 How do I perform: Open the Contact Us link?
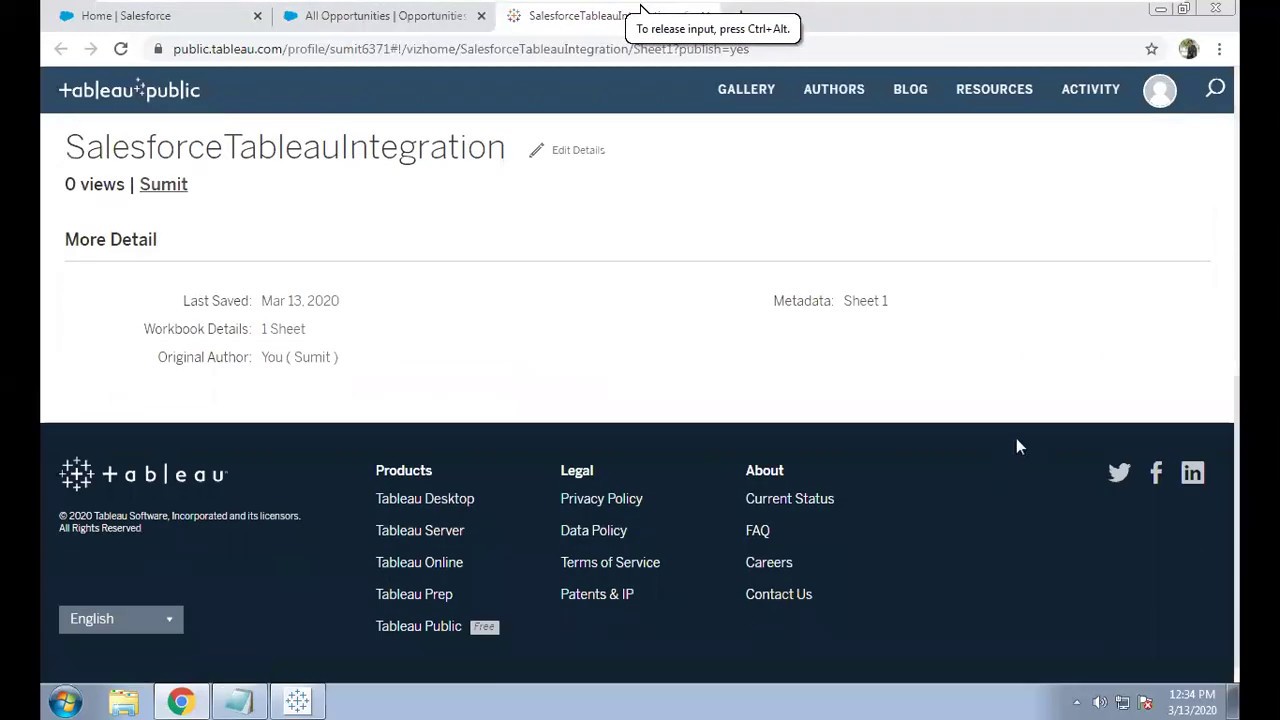(x=779, y=595)
